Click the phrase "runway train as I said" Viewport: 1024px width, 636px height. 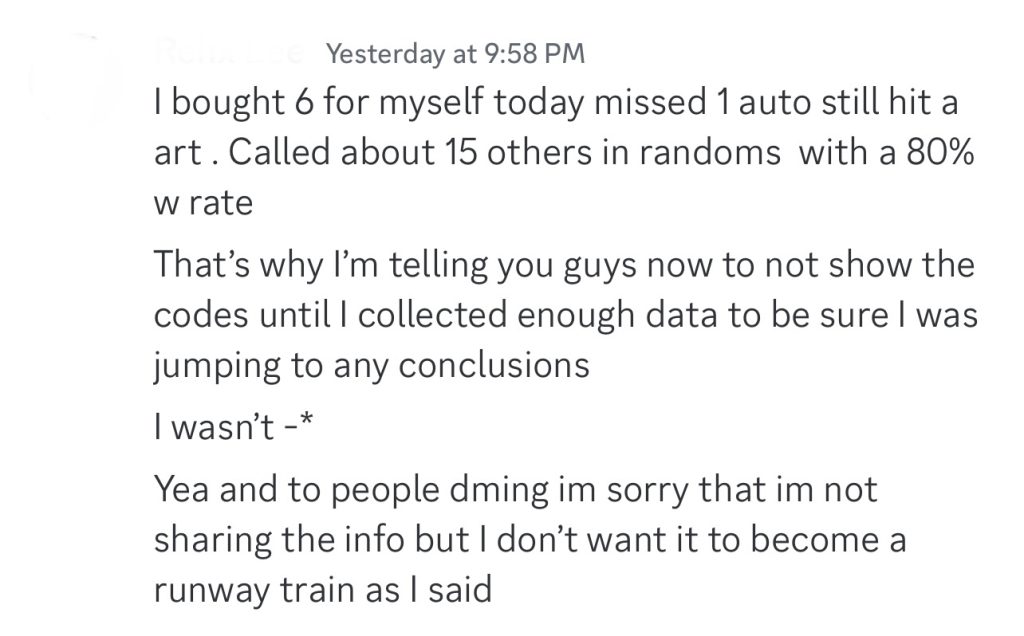(x=323, y=589)
